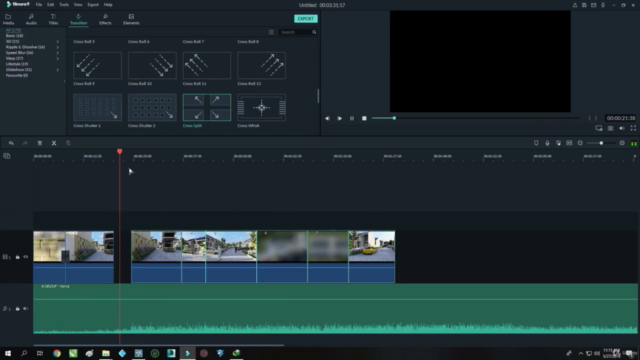Open Chrome from the taskbar
Viewport: 640px width, 360px height.
pyautogui.click(x=57, y=353)
